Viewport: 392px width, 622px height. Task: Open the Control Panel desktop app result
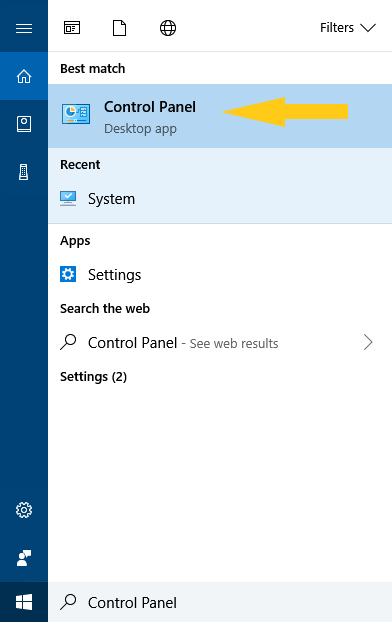click(x=220, y=116)
